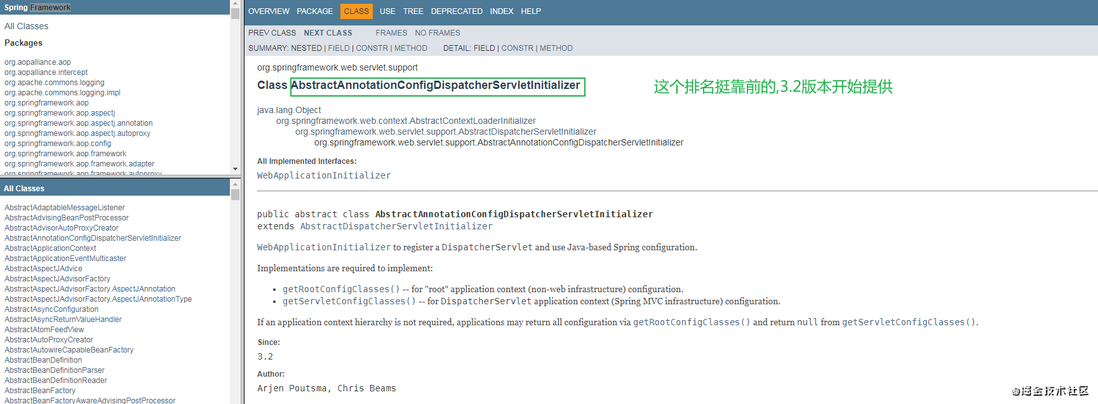This screenshot has height=404, width=1098.
Task: Jump to METHOD in the DETAIL row
Action: tap(556, 48)
